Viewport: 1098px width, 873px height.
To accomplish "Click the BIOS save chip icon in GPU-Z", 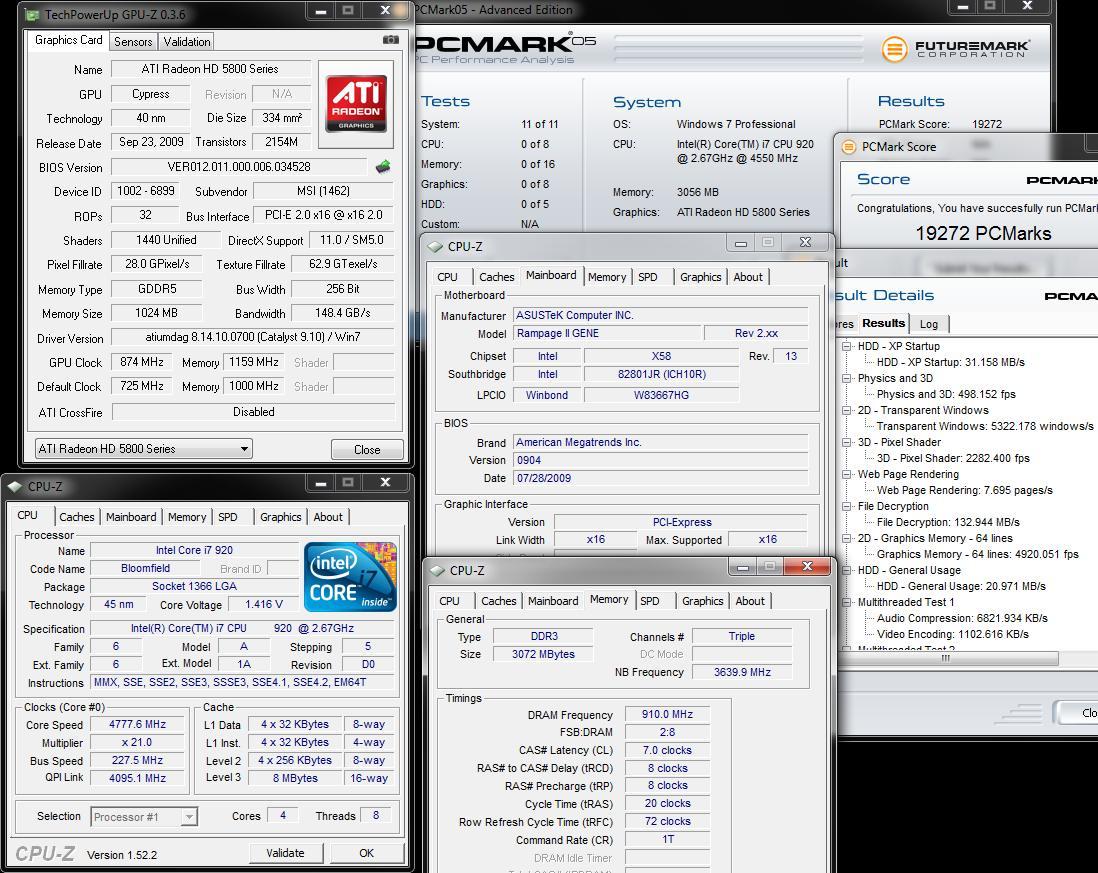I will click(x=383, y=167).
